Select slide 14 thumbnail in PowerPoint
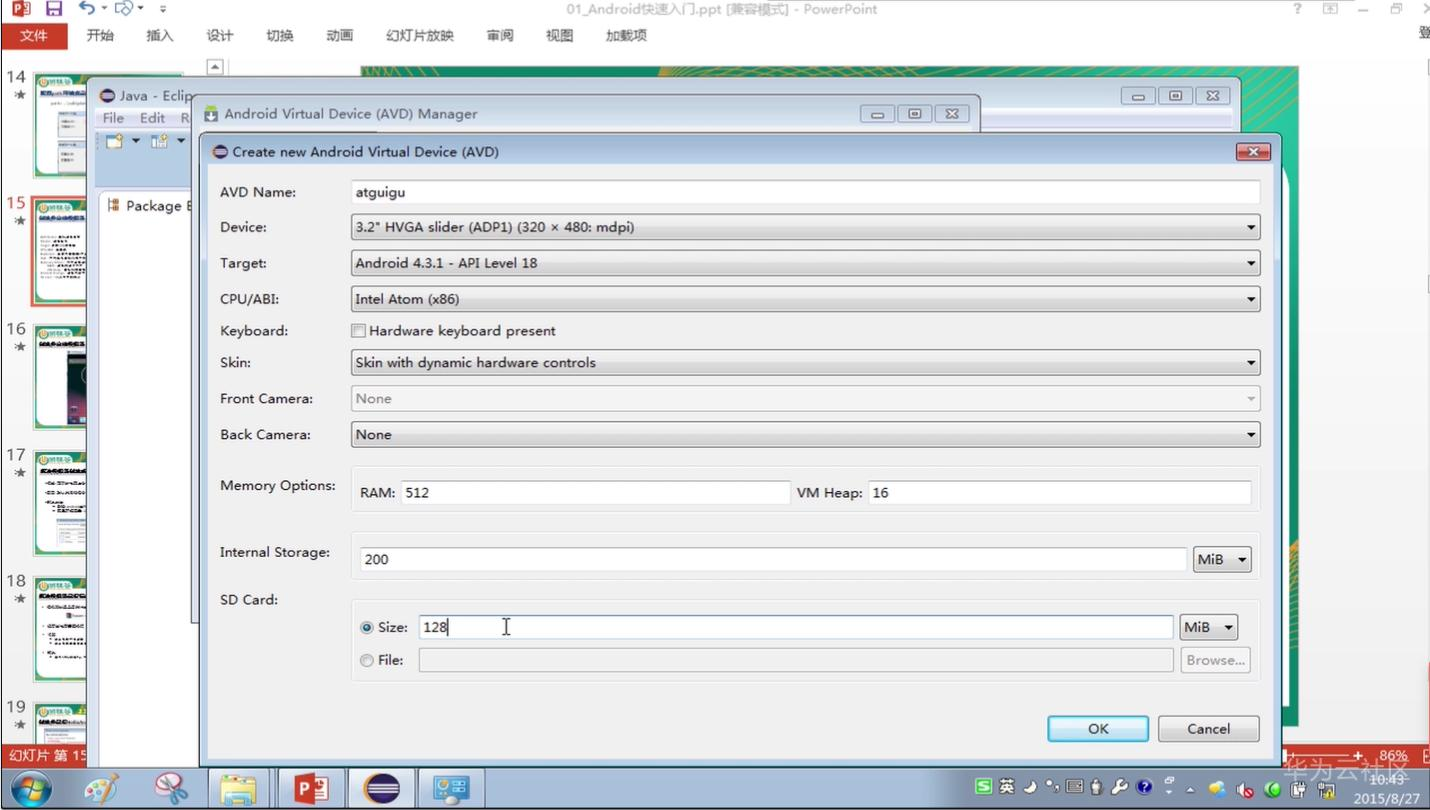Screen dimensions: 1430x810 click(x=60, y=124)
